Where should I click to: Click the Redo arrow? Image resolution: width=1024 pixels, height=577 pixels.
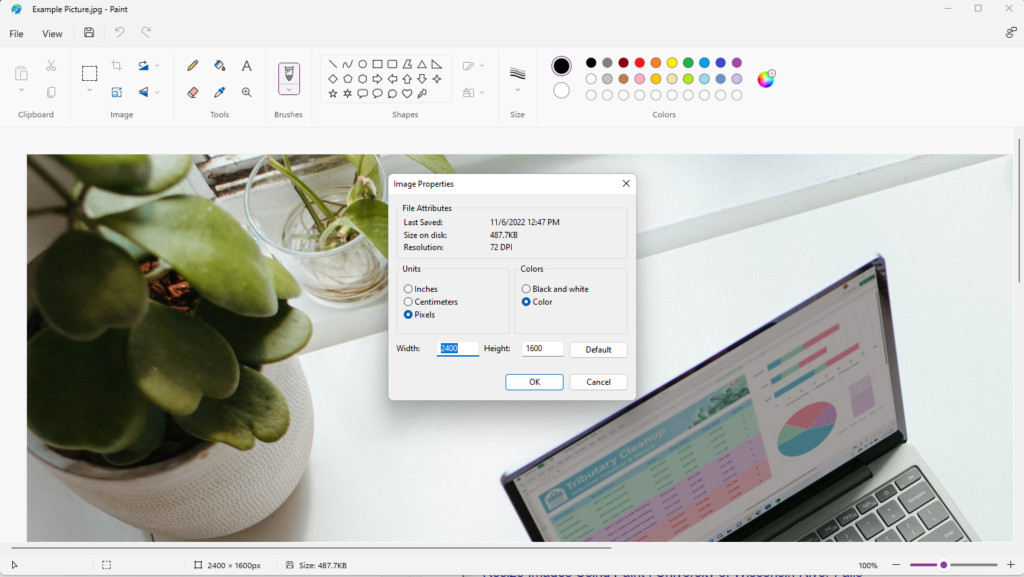(x=146, y=33)
